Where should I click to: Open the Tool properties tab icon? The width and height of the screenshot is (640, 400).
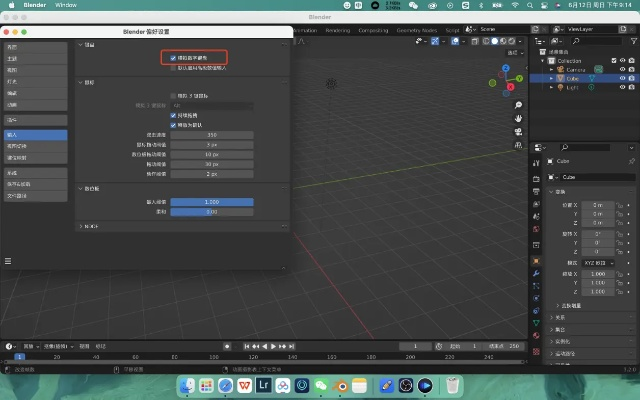536,161
